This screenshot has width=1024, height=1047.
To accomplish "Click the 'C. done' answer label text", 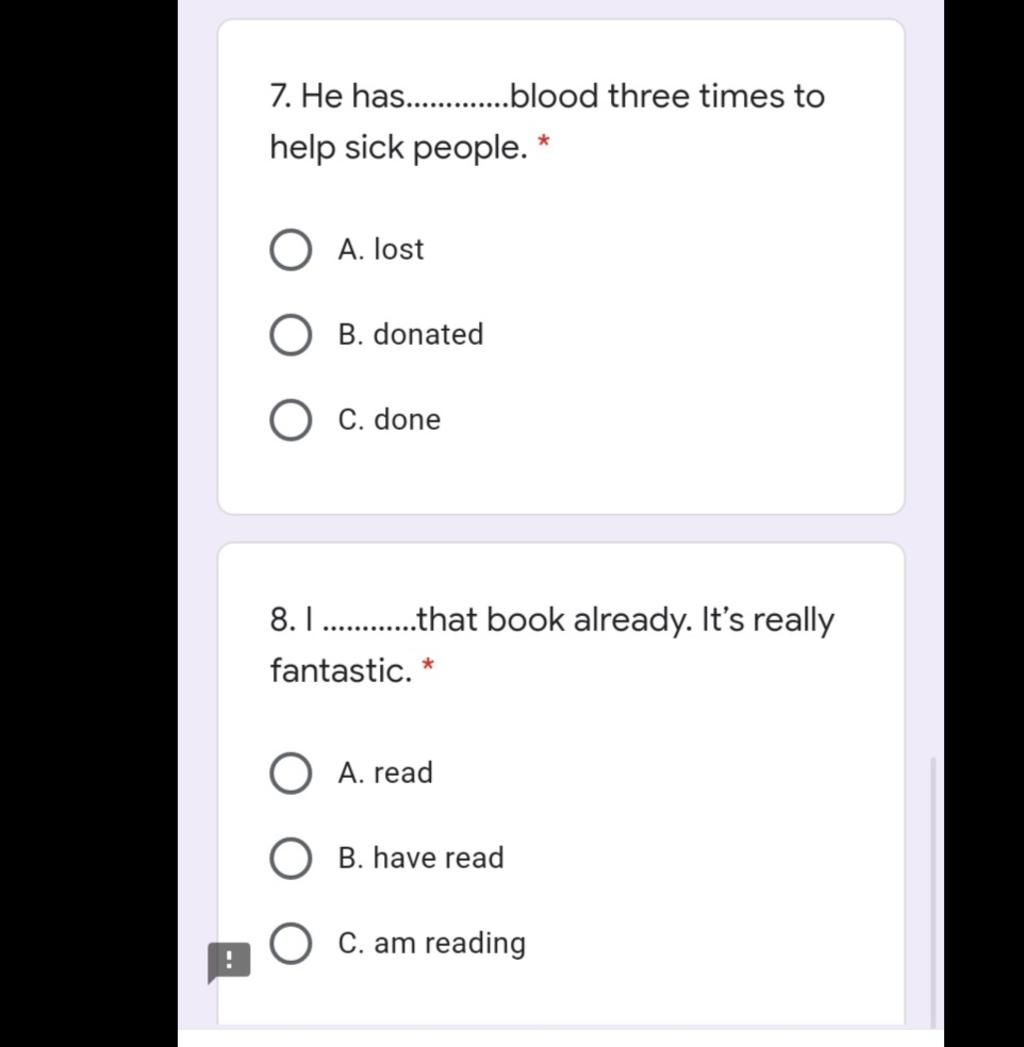I will click(x=389, y=419).
